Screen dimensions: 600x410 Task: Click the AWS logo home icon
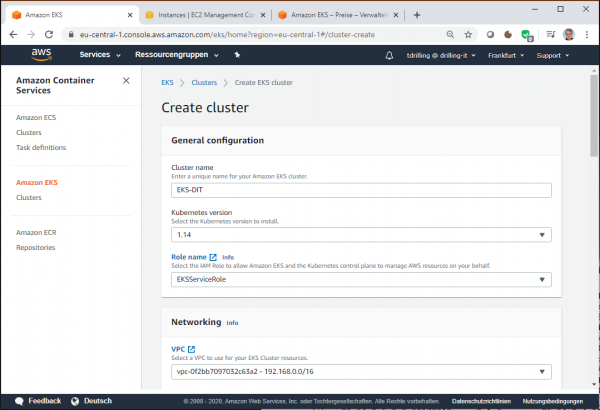(x=41, y=55)
